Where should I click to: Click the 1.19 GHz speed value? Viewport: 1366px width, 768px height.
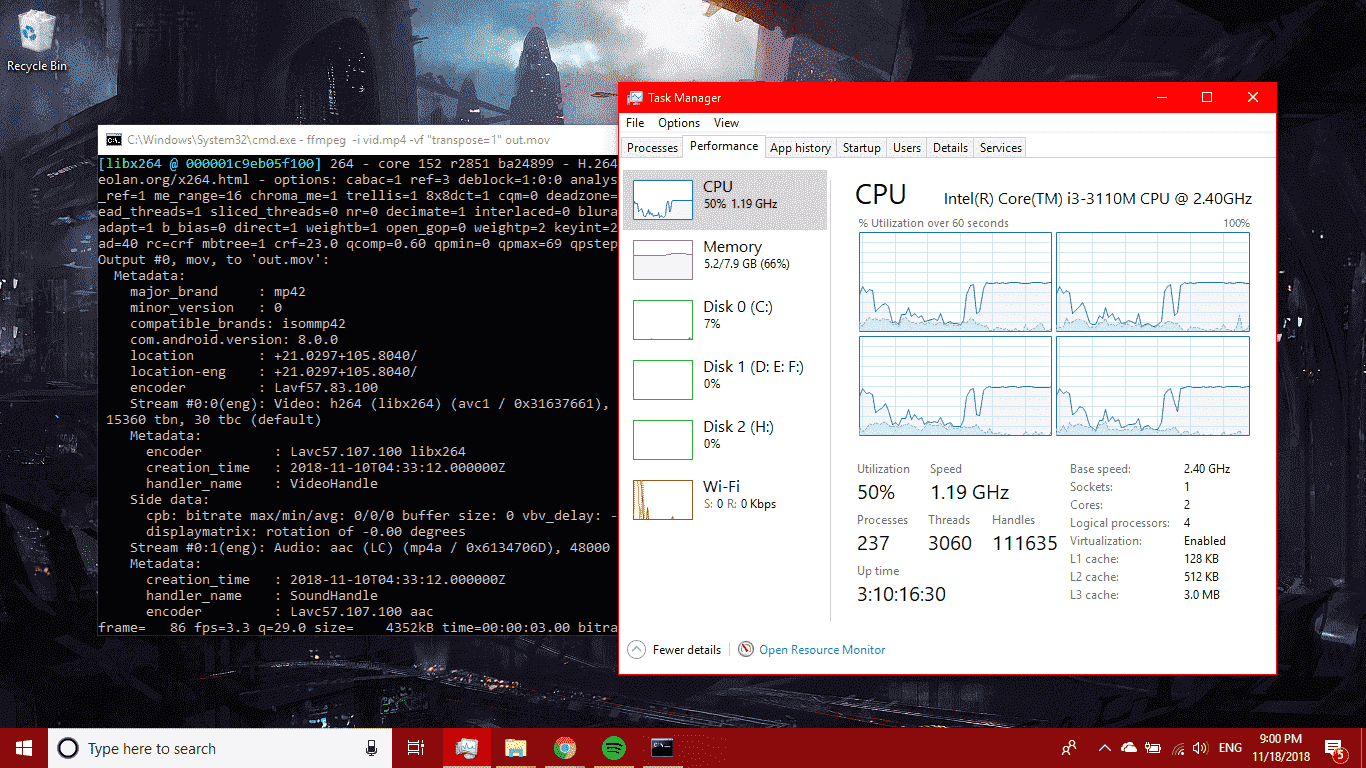tap(969, 492)
